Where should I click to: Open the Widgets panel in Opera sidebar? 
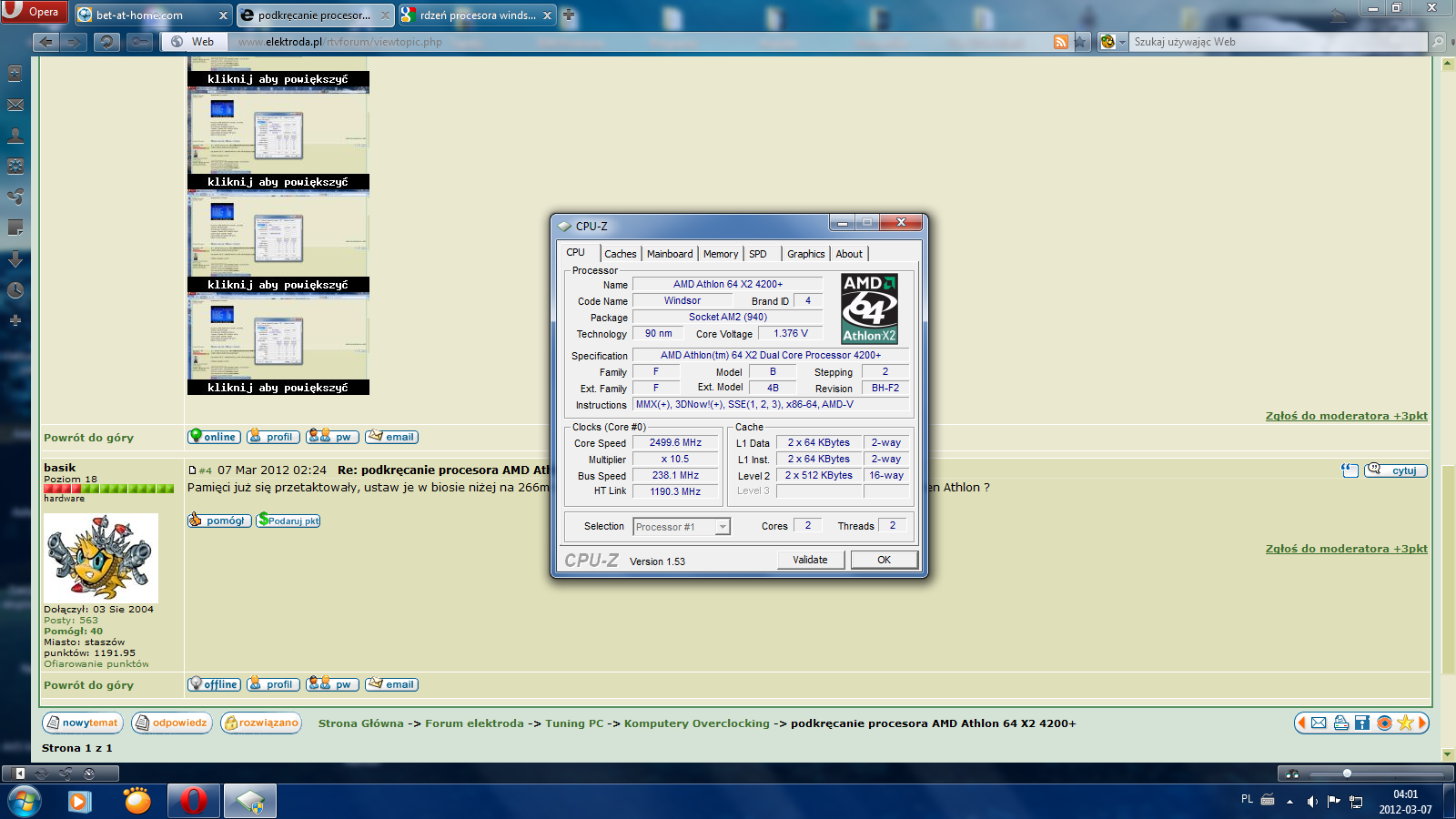(x=15, y=167)
